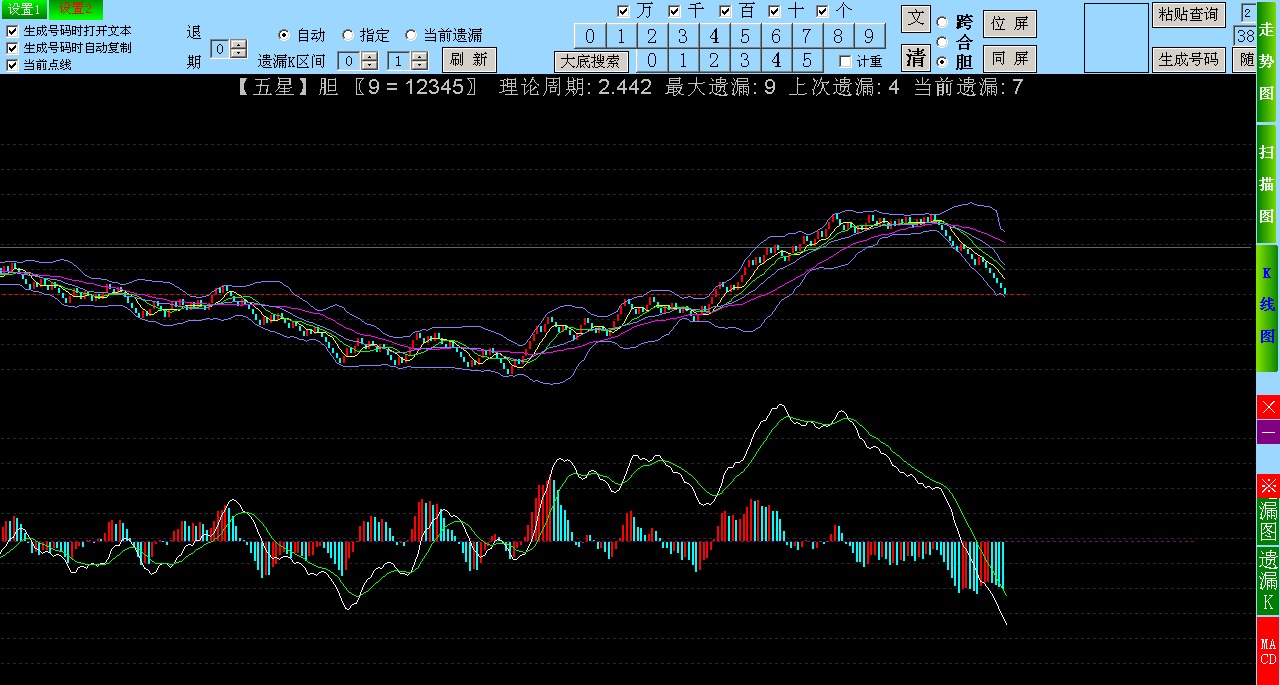Screen dimensions: 1280x685
Task: Click the red X button in sidebar
Action: tap(1268, 407)
